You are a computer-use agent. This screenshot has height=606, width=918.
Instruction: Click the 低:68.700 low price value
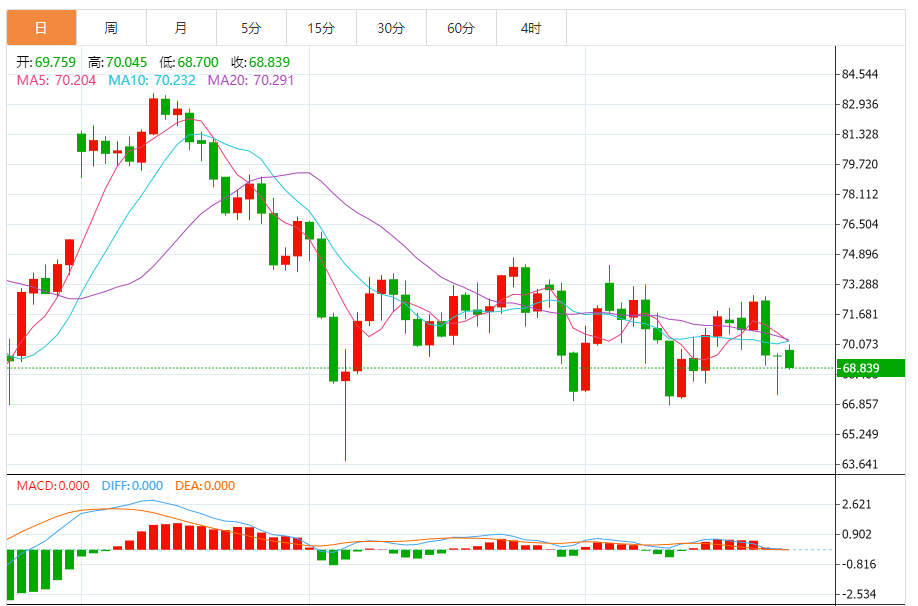(x=189, y=62)
